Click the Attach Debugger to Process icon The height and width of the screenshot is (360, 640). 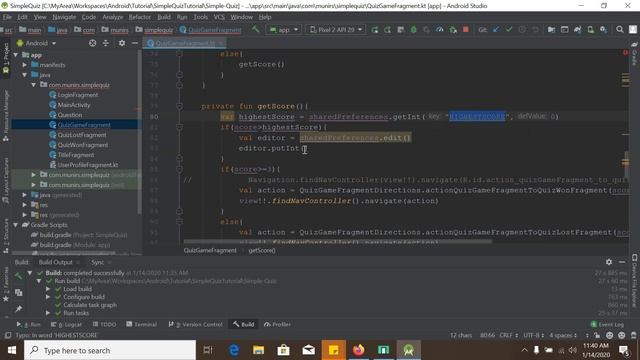(453, 30)
